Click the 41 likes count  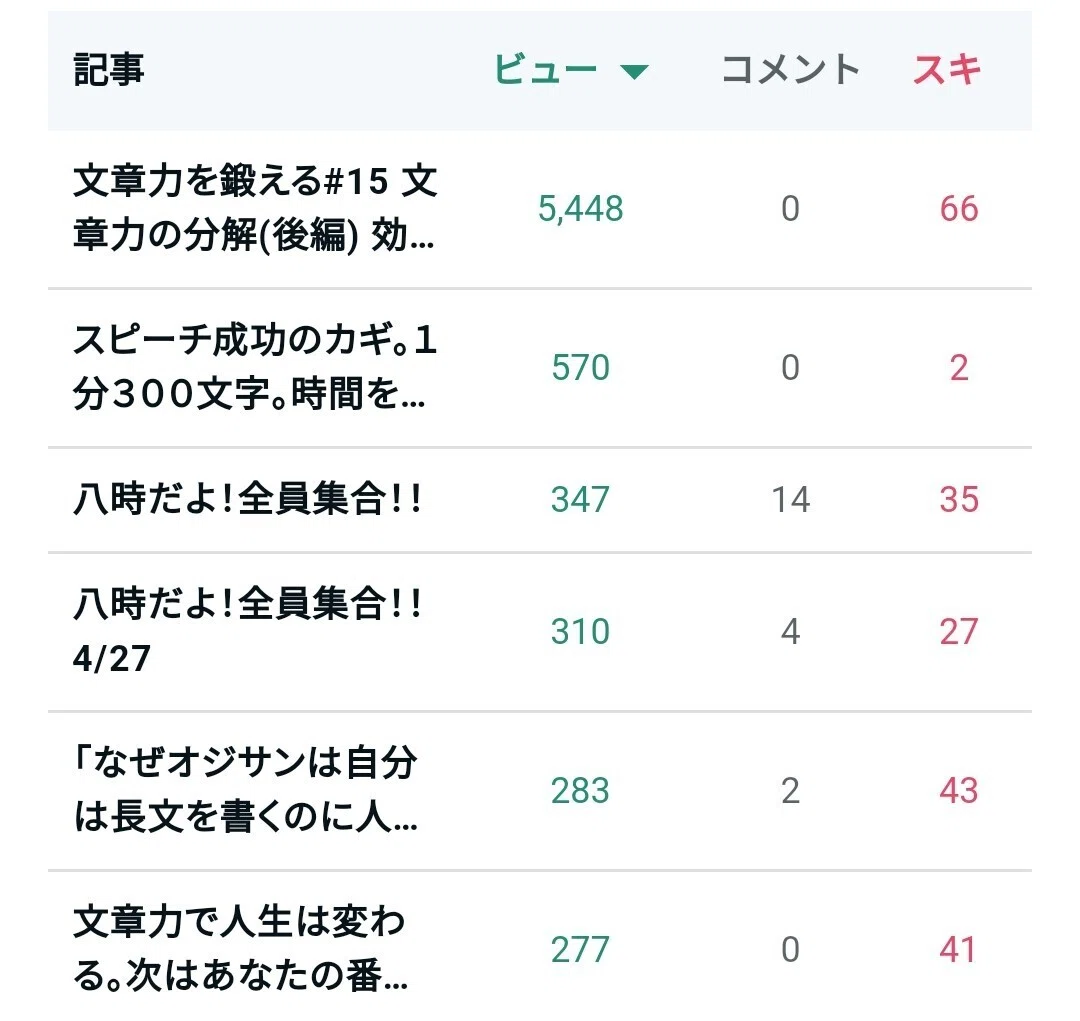[x=957, y=949]
